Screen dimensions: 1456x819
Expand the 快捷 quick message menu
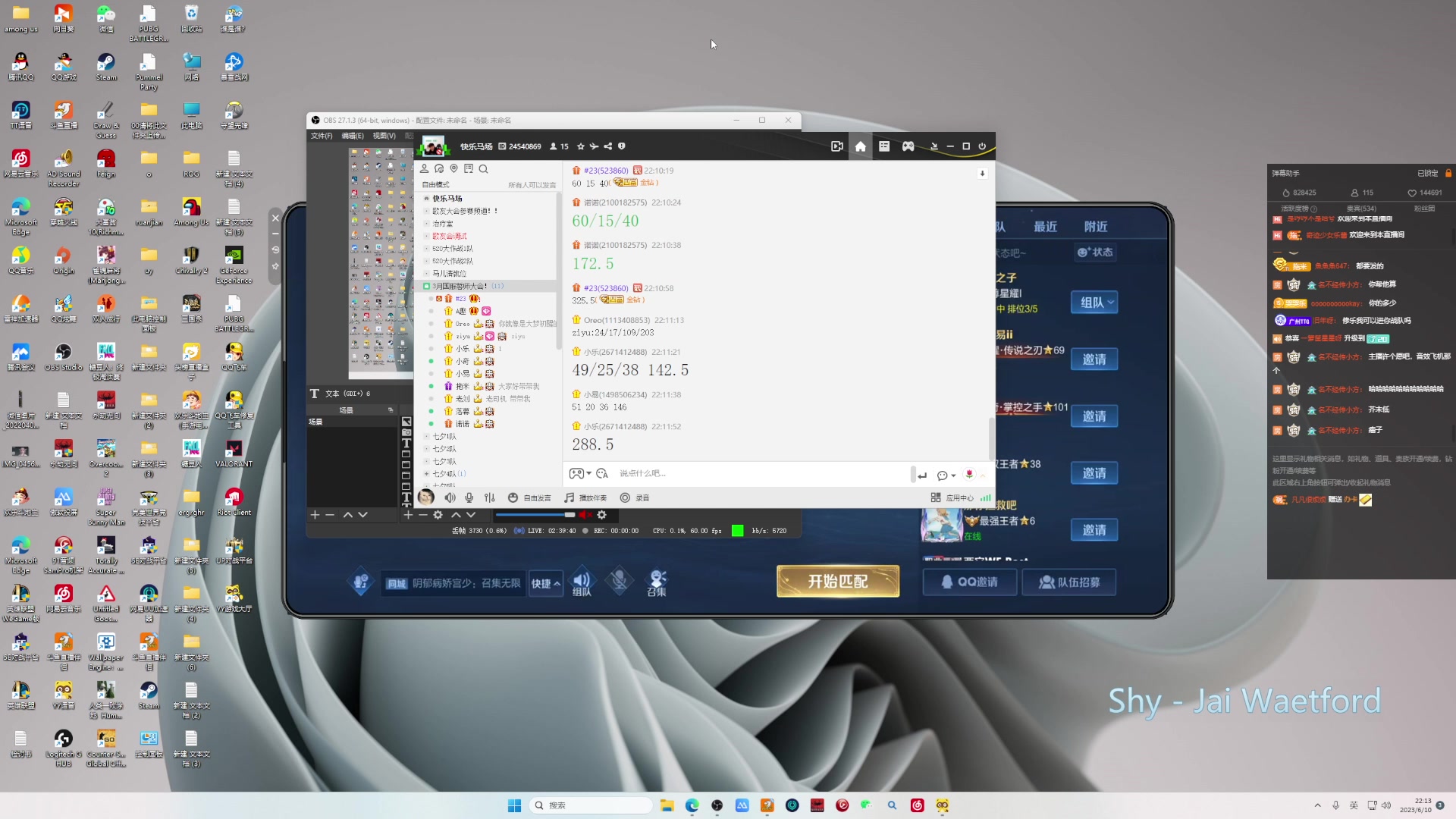(x=546, y=583)
